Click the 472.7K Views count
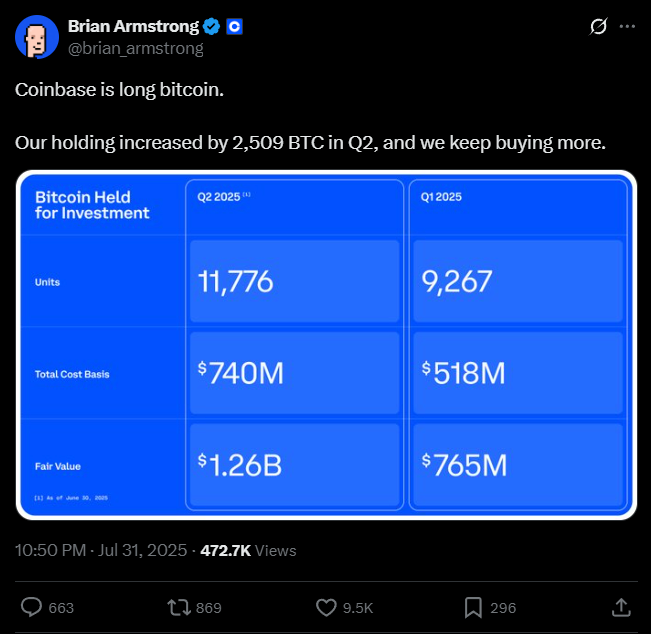 248,551
